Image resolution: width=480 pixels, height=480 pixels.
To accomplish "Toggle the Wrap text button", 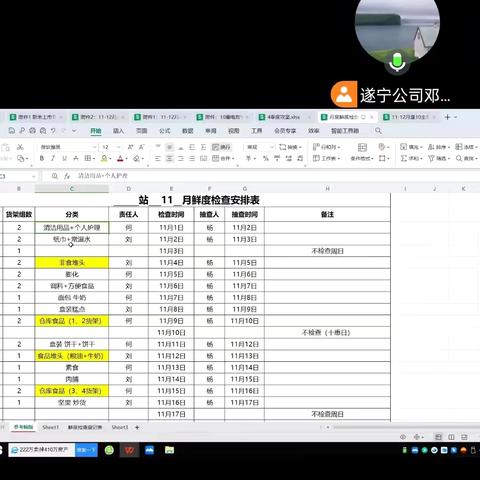I will 222,147.
